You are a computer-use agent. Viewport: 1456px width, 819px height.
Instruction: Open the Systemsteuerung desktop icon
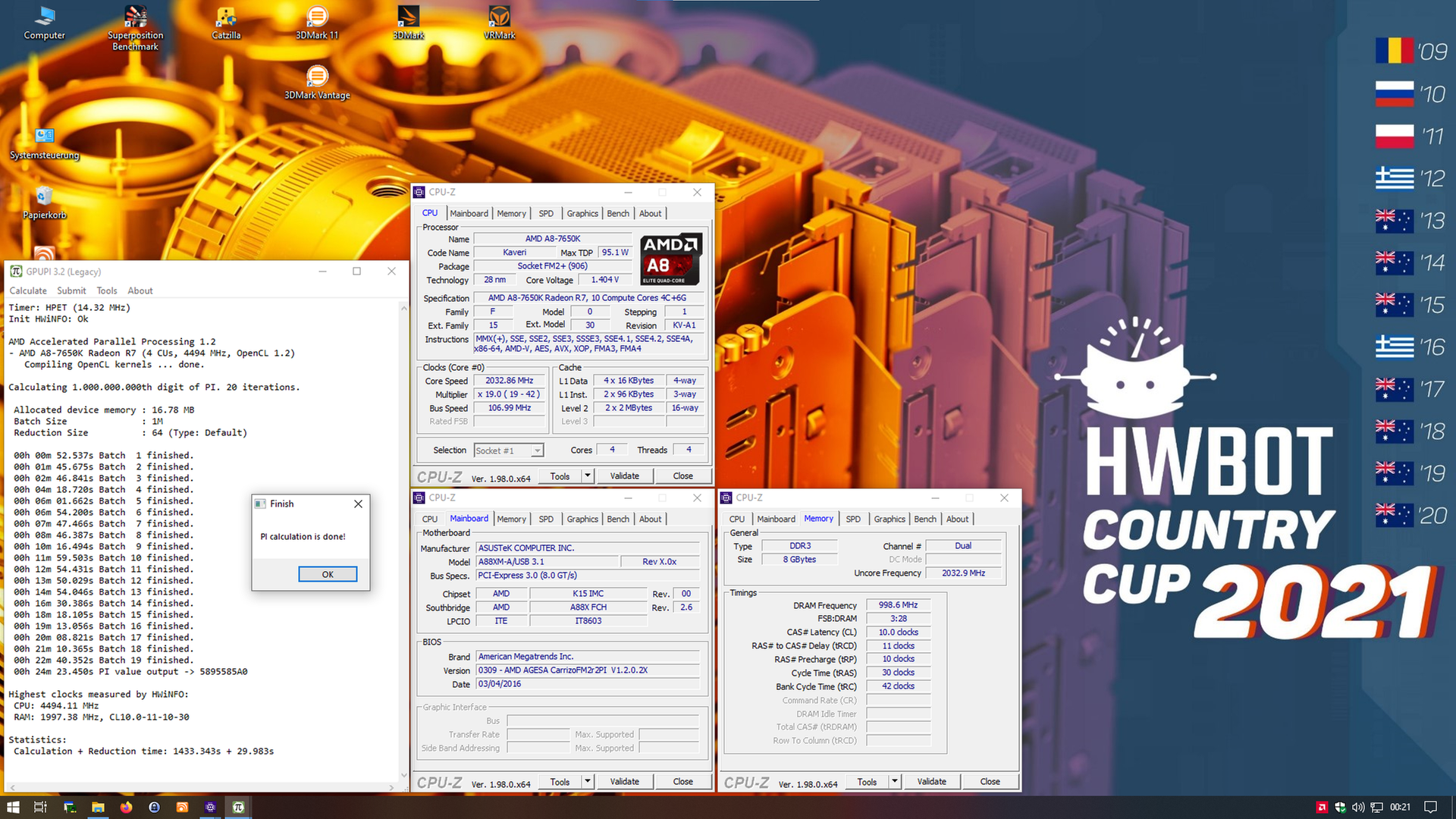pyautogui.click(x=44, y=143)
